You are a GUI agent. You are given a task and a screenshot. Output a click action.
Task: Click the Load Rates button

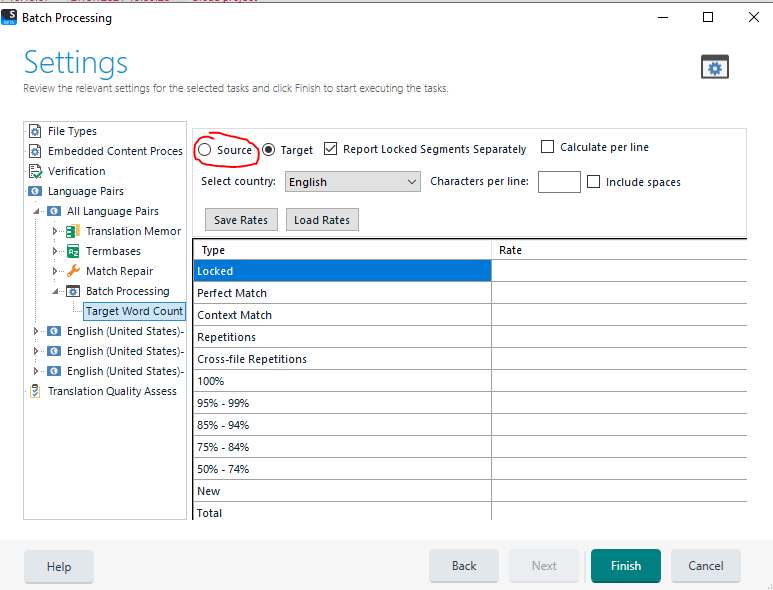322,220
